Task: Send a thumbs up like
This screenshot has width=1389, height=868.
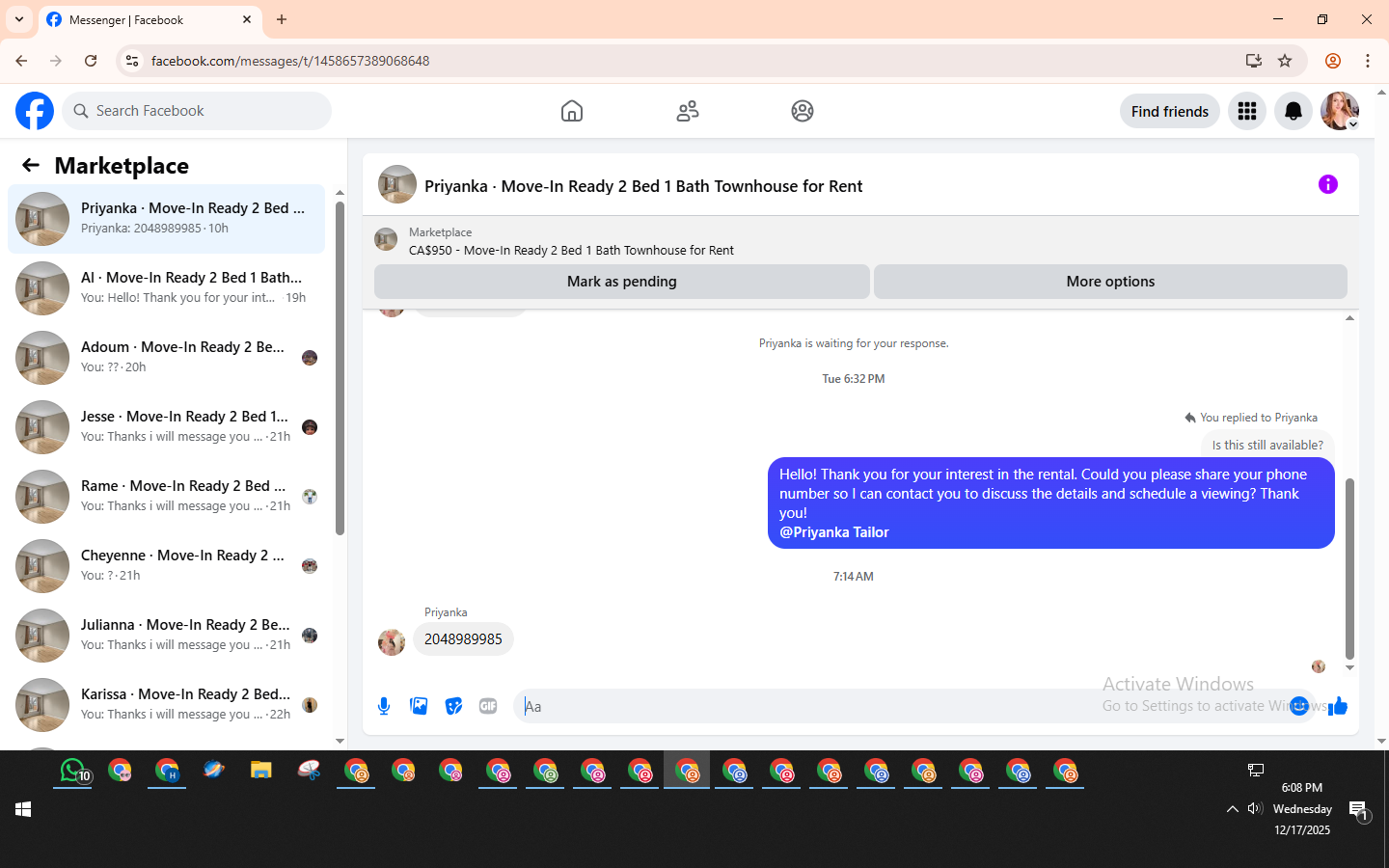Action: [x=1338, y=706]
